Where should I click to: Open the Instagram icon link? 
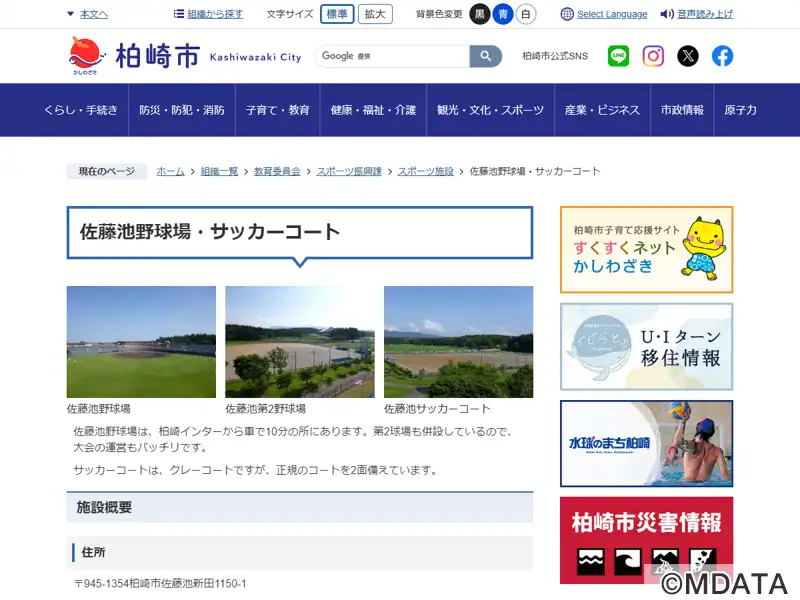click(x=653, y=56)
